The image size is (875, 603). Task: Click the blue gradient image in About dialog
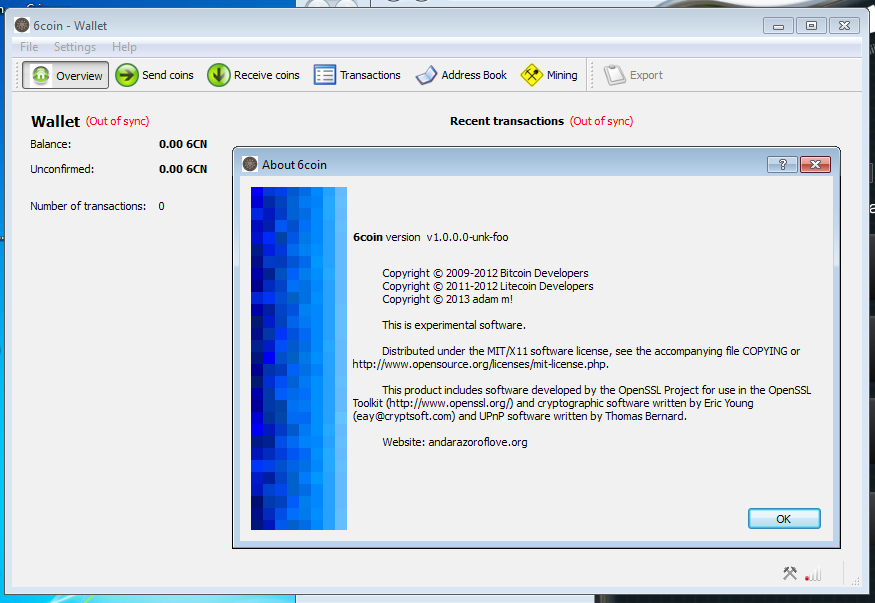click(x=299, y=359)
